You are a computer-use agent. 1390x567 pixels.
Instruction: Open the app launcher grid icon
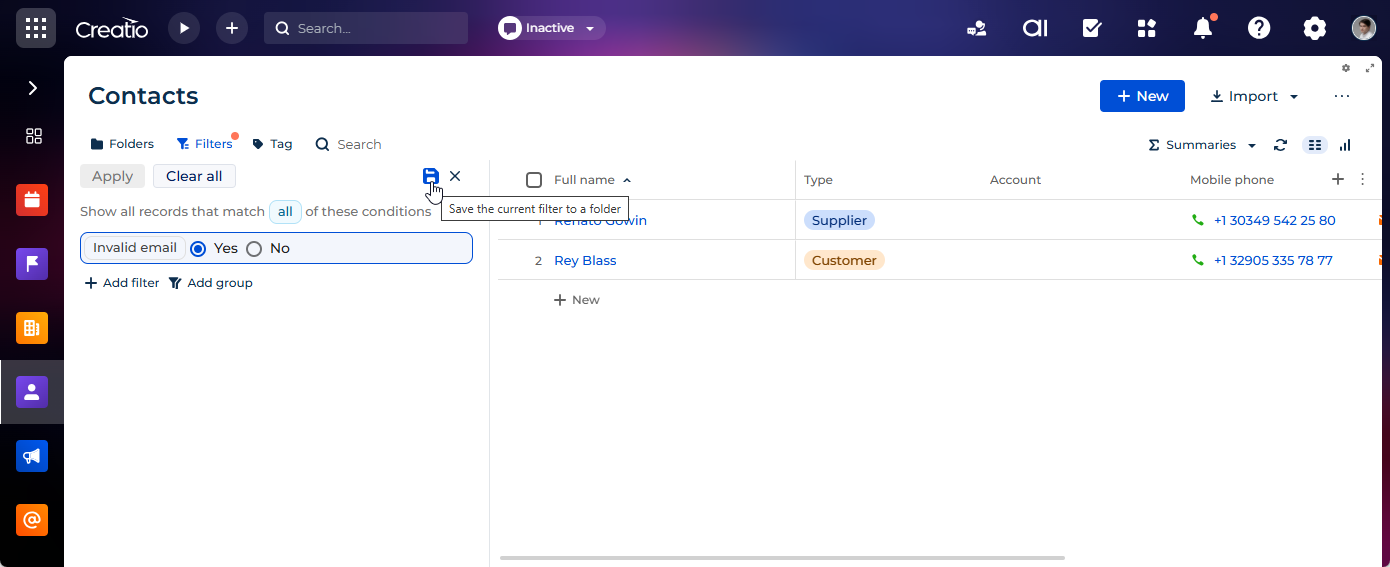tap(36, 28)
